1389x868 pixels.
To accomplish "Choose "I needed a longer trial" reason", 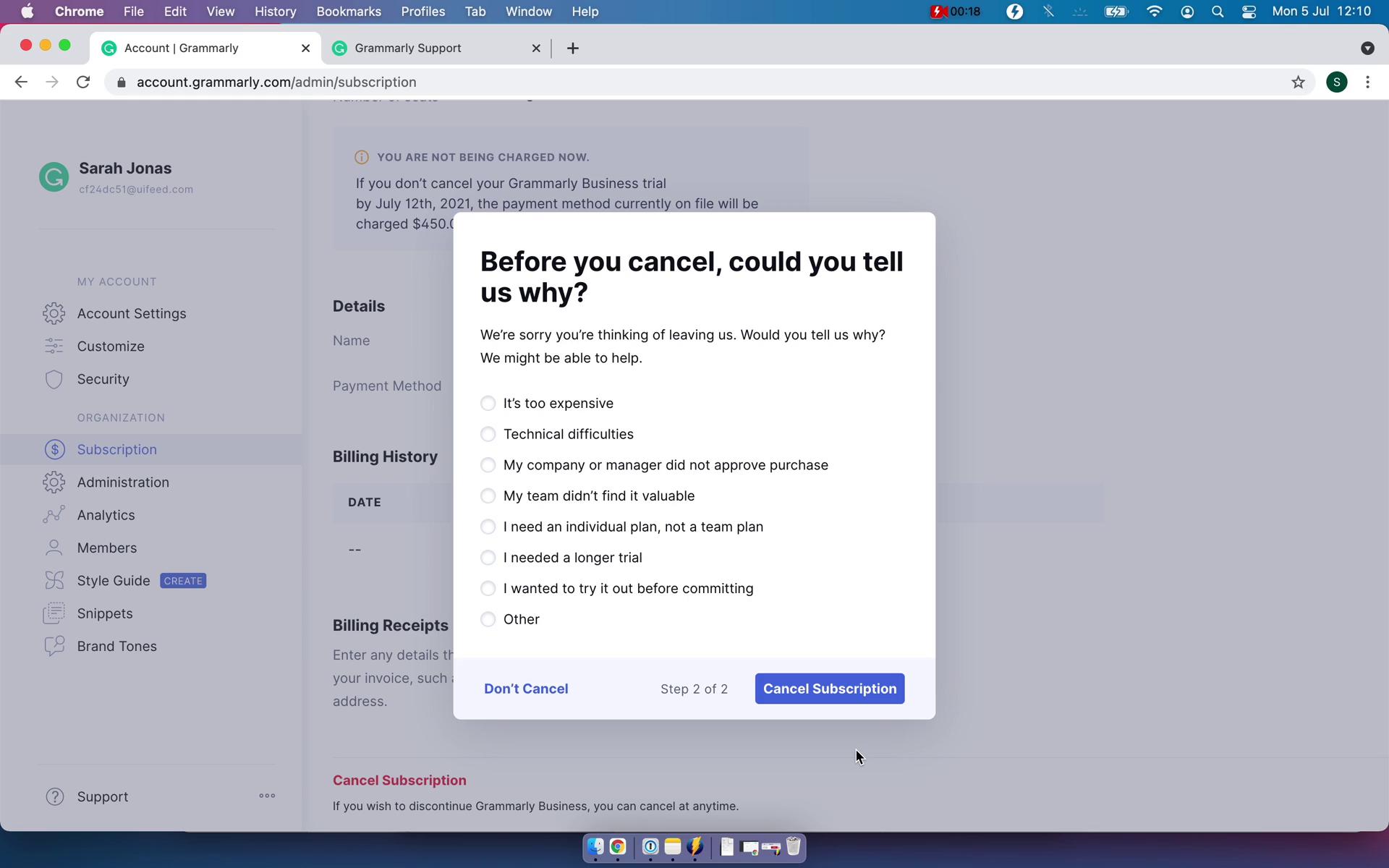I will pyautogui.click(x=488, y=558).
